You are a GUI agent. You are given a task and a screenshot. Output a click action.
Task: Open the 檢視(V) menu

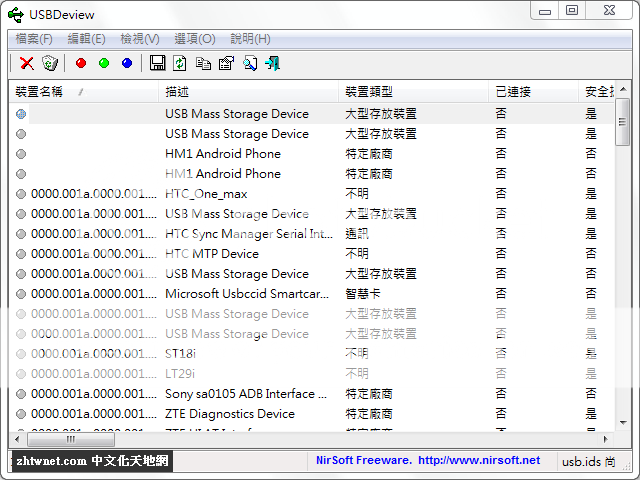(140, 39)
